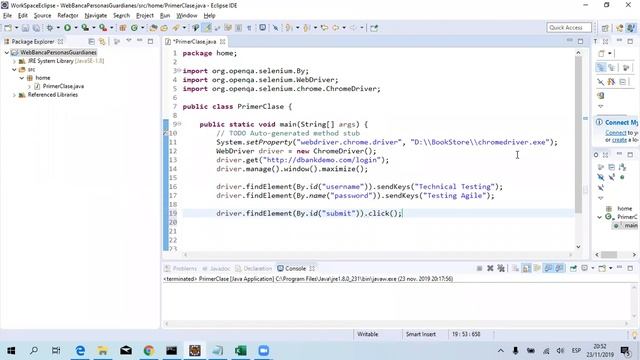
Task: Toggle Show Console on standard output change
Action: 548,268
